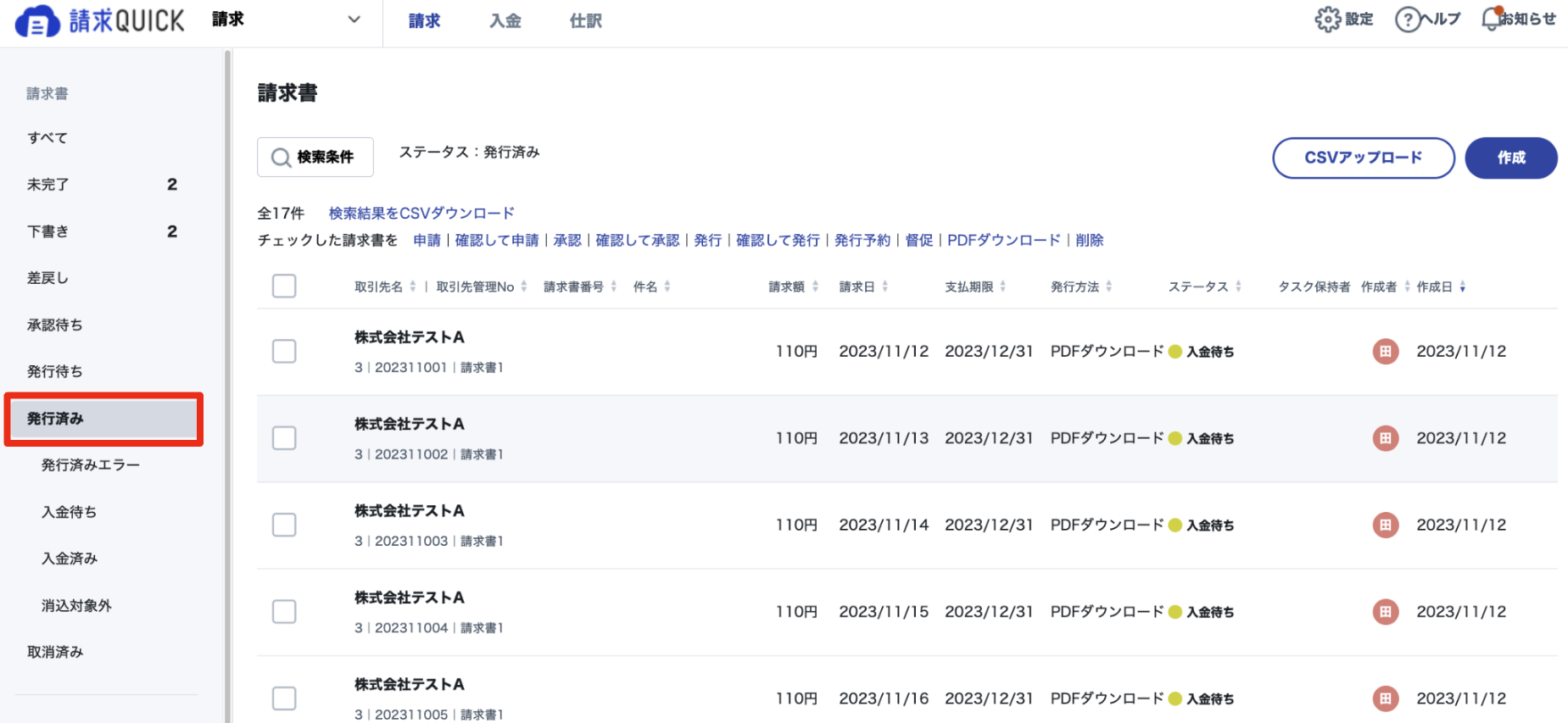Click the 申請 bulk action link
The width and height of the screenshot is (1568, 723).
point(427,241)
